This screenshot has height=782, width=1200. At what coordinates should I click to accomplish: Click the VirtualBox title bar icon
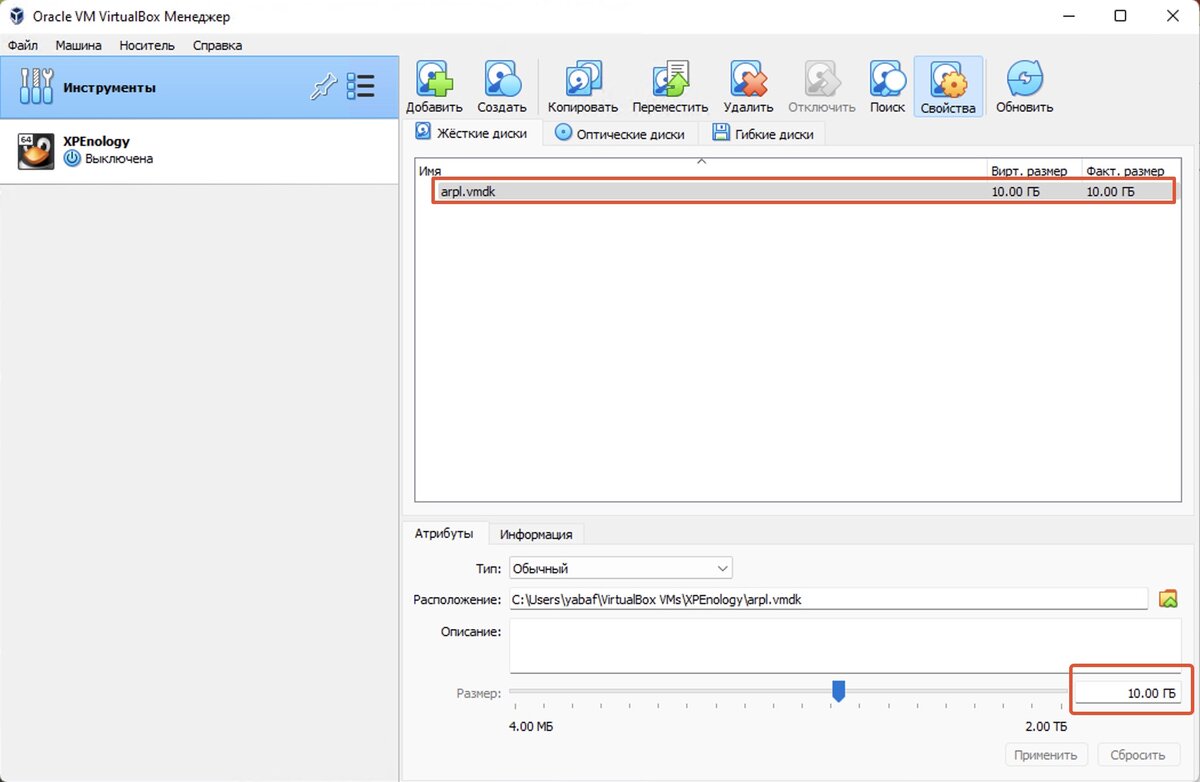pyautogui.click(x=16, y=16)
